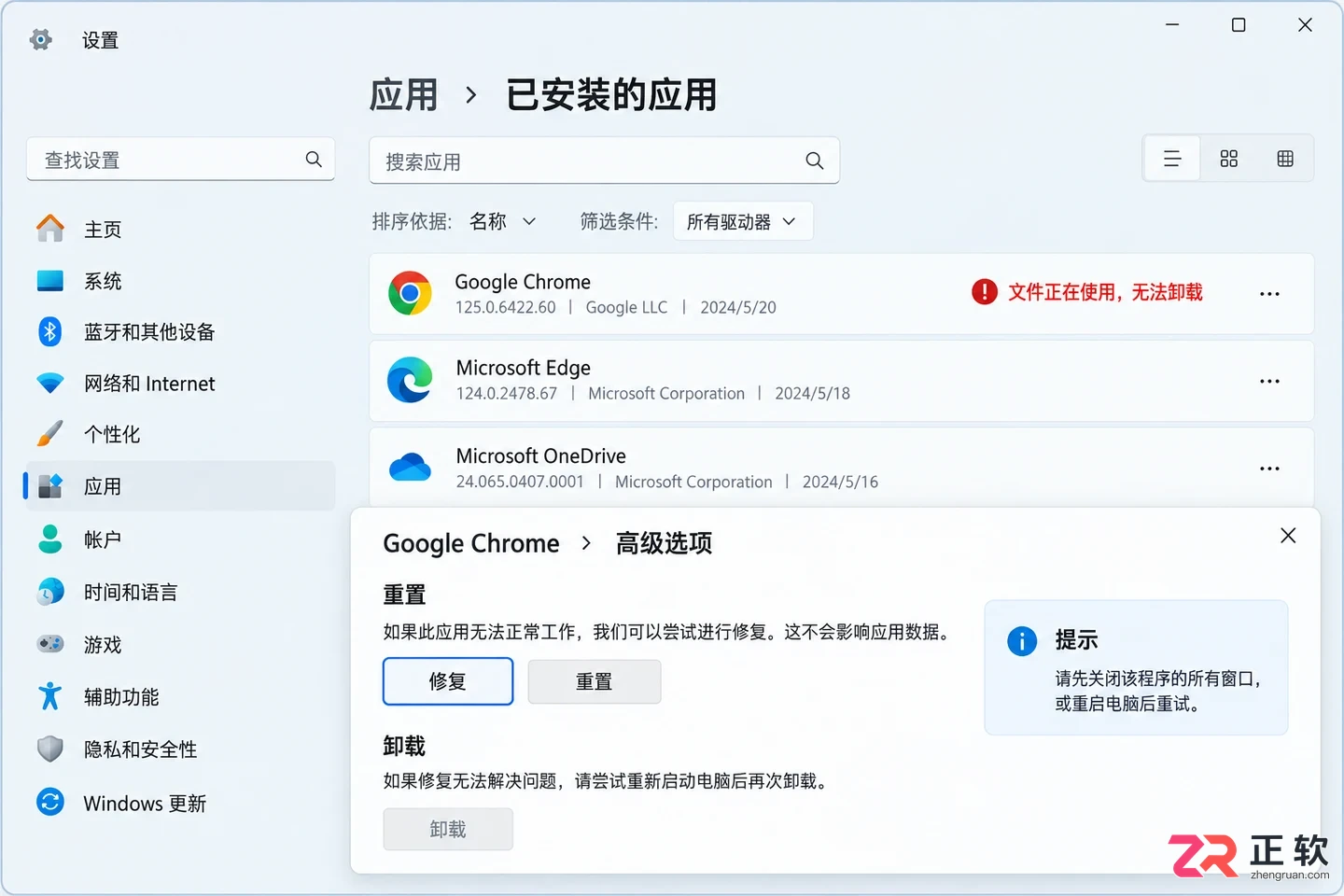Click the Microsoft Edge app icon

(410, 380)
